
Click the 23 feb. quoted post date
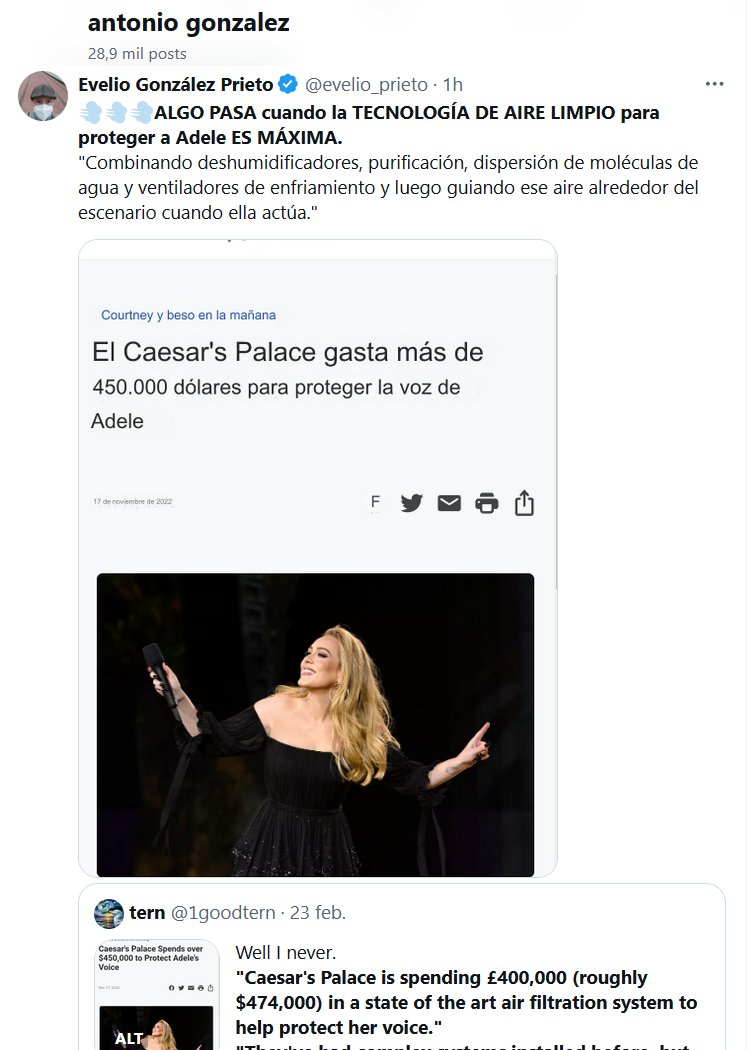pos(317,913)
